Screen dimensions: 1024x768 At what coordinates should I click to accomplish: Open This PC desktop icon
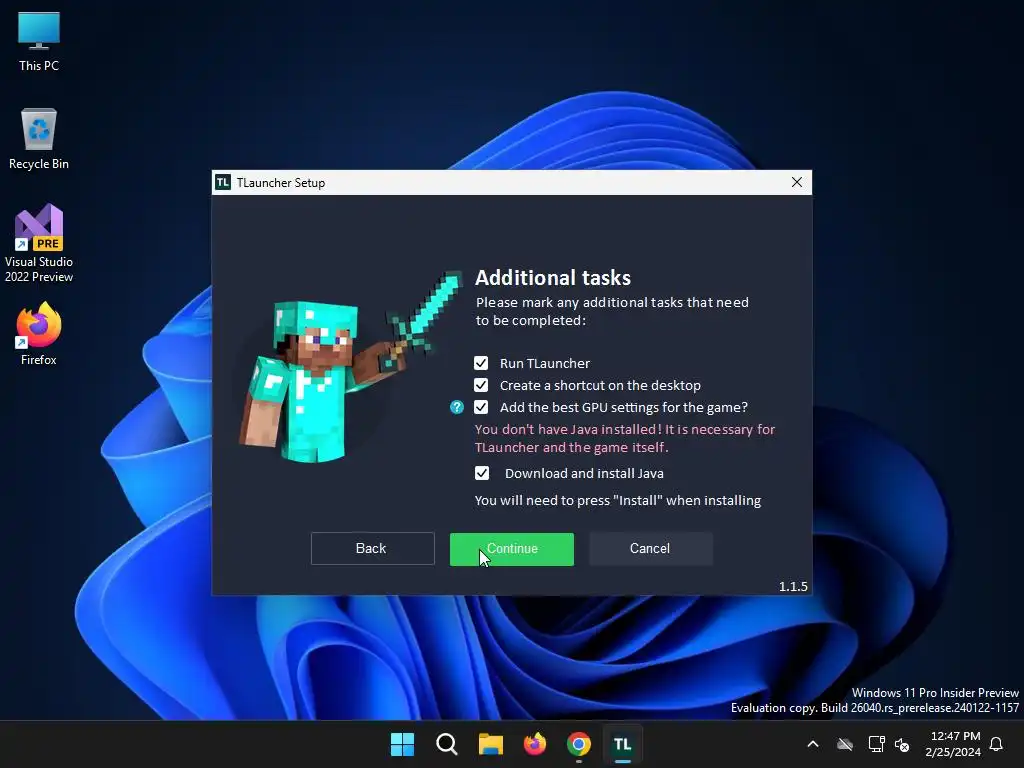pos(39,41)
